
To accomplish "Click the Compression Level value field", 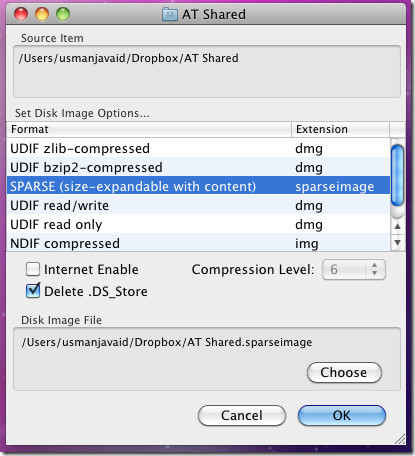I will (344, 269).
